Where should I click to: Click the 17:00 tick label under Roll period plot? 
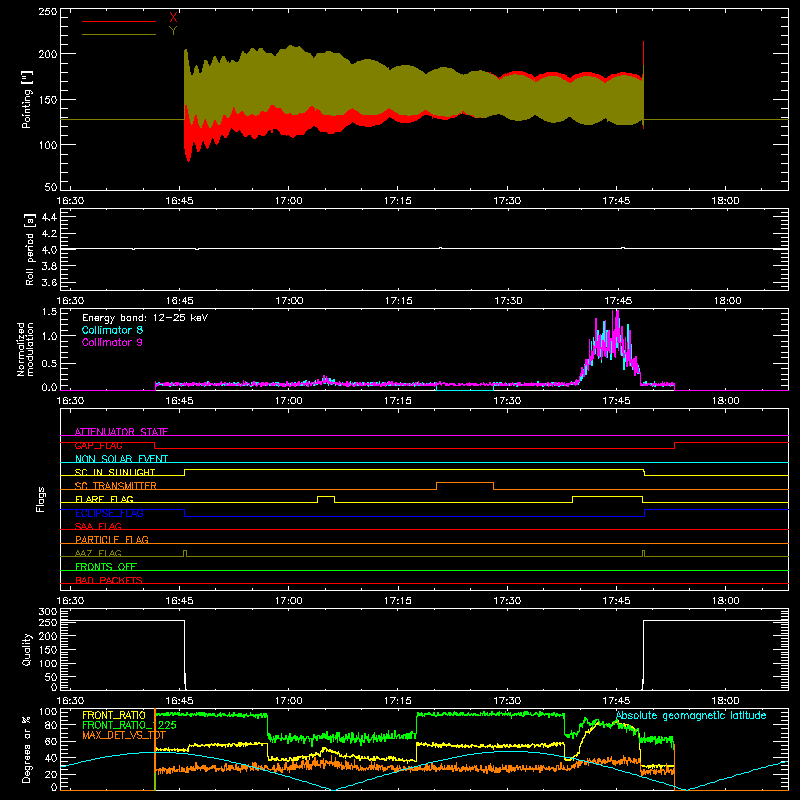click(x=289, y=301)
